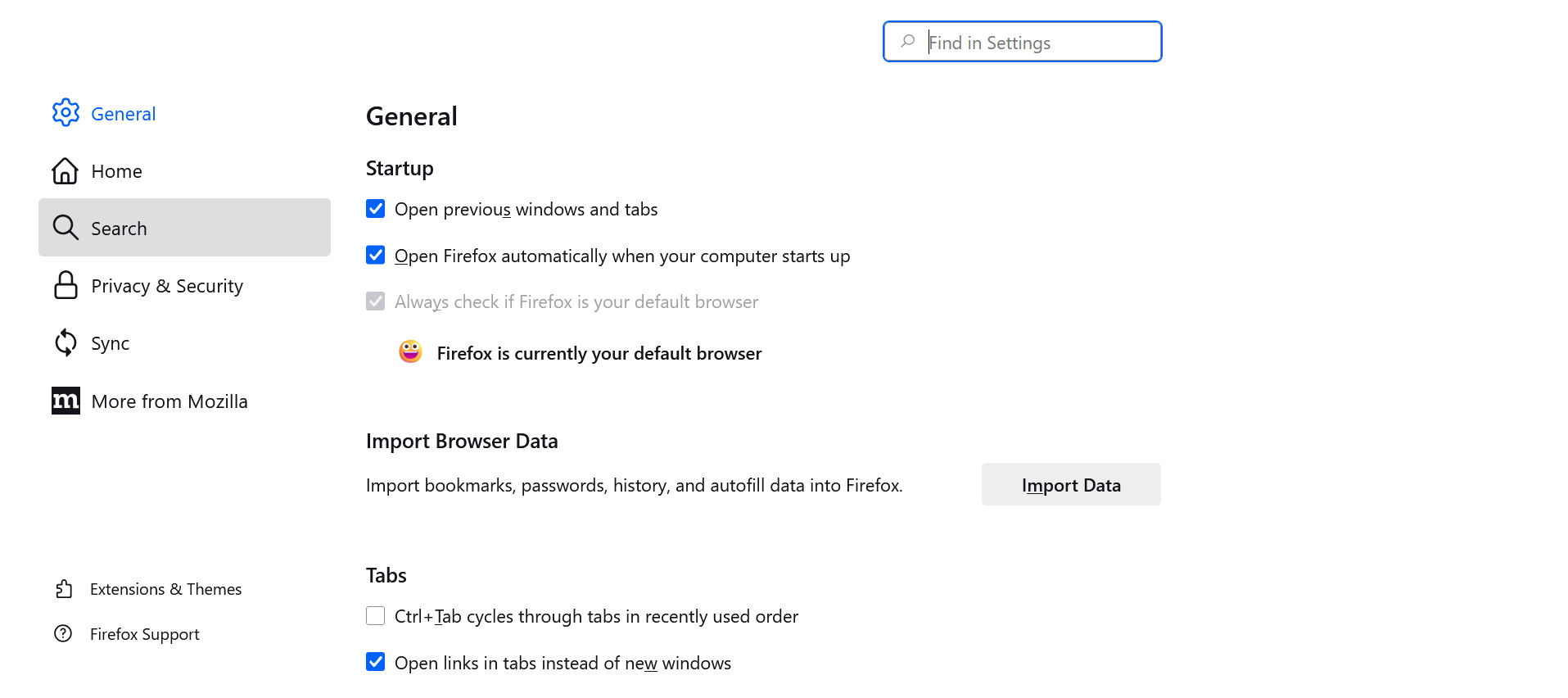1568x698 pixels.
Task: Switch to the Home settings section
Action: tap(117, 171)
